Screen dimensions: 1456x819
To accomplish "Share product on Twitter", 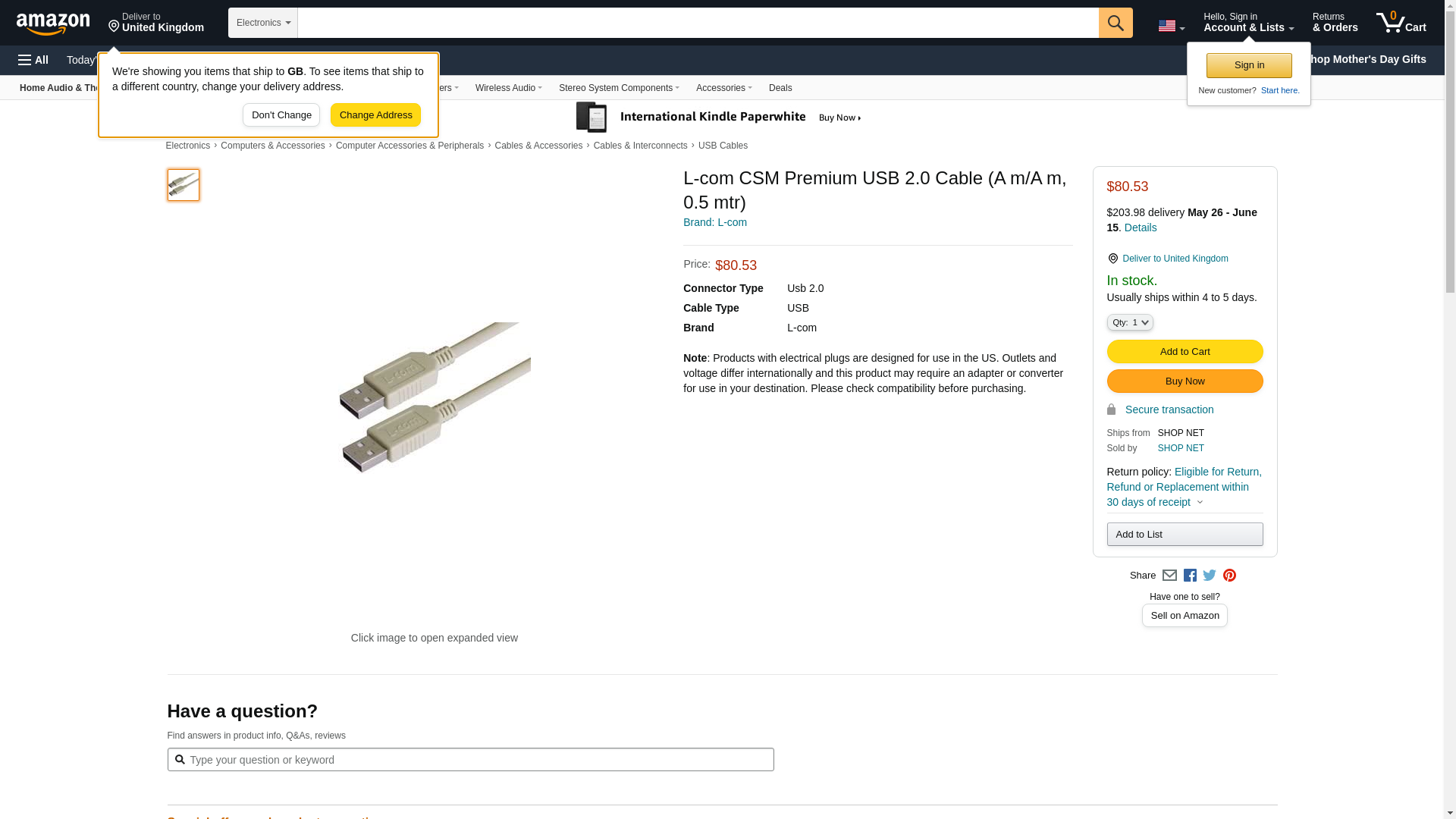I will click(1210, 576).
